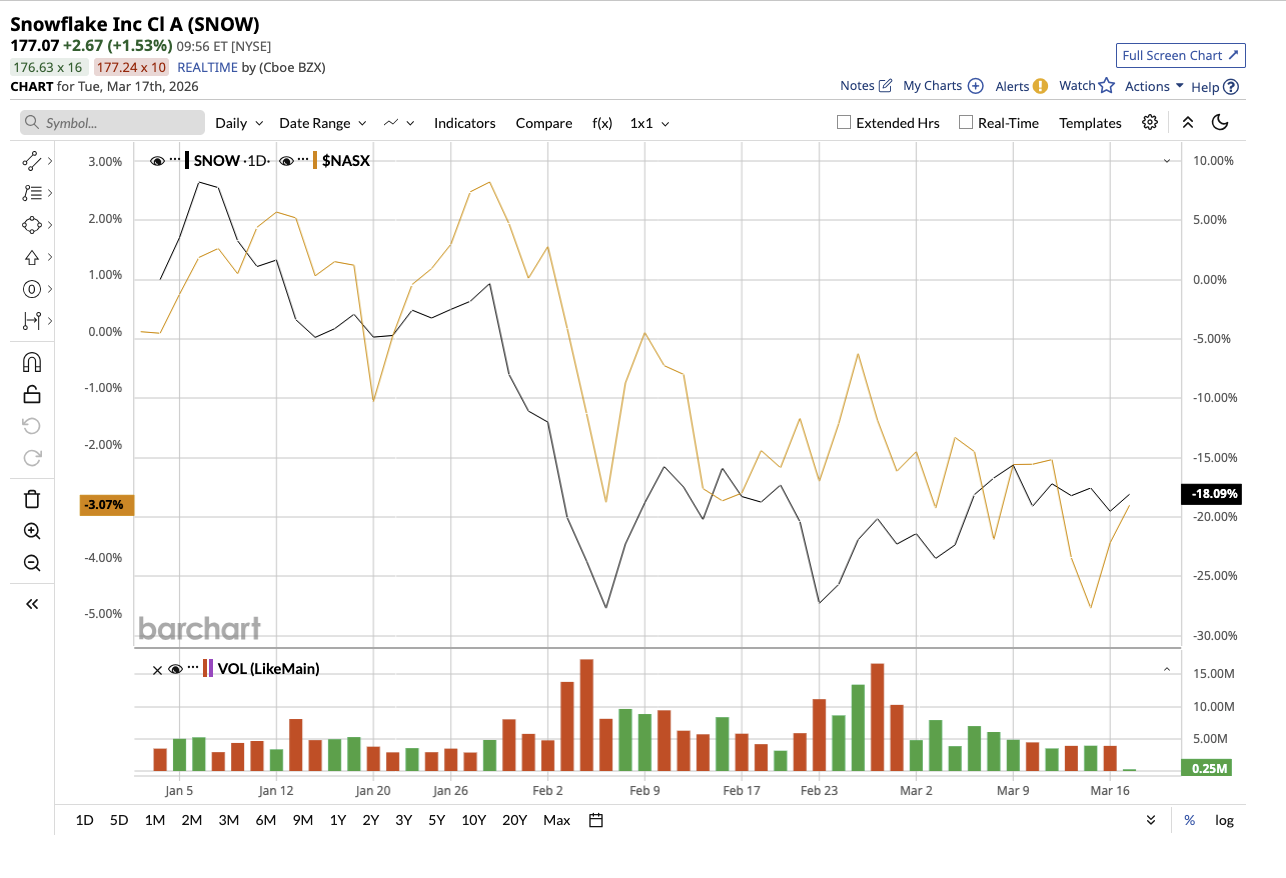
Task: Select the 1Y time range
Action: (x=337, y=820)
